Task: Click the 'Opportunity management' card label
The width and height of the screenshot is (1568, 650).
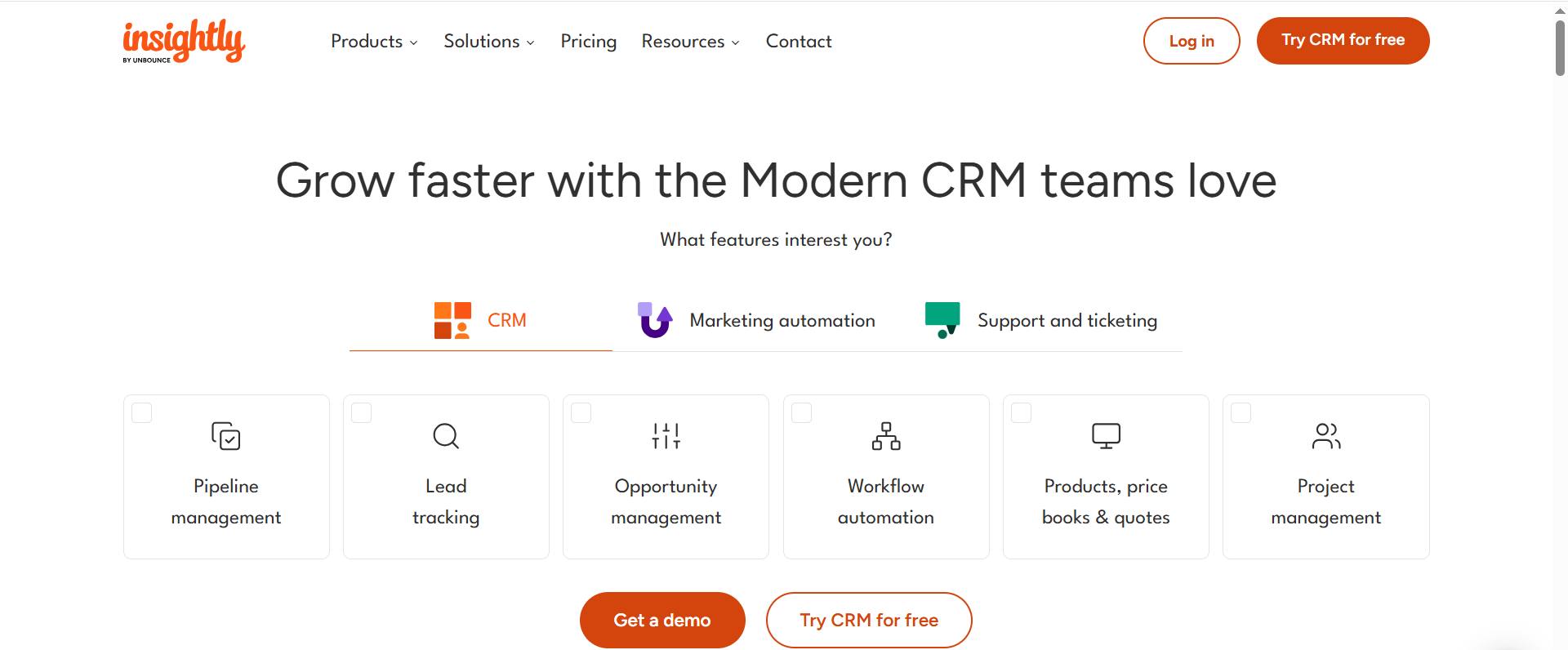Action: point(666,501)
